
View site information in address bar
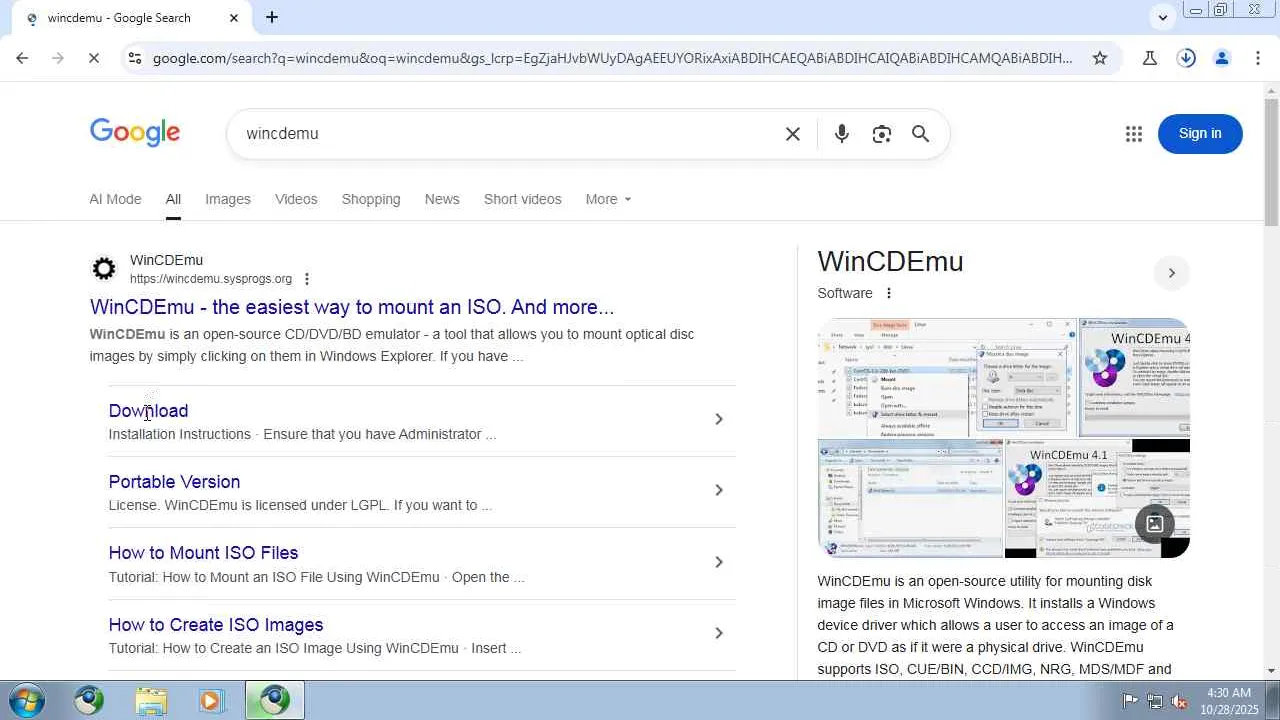pyautogui.click(x=134, y=58)
